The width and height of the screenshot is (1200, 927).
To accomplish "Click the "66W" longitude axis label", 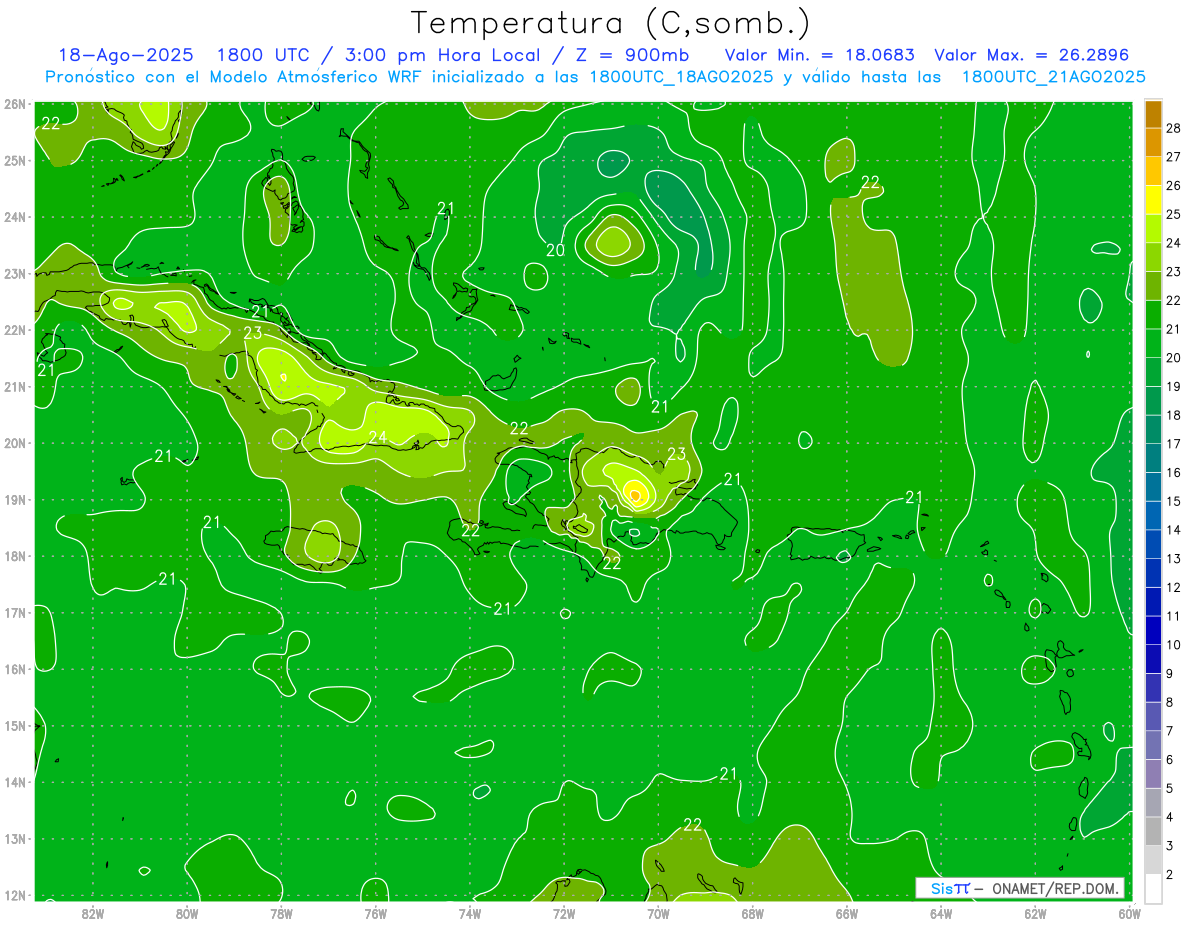I will (x=847, y=913).
